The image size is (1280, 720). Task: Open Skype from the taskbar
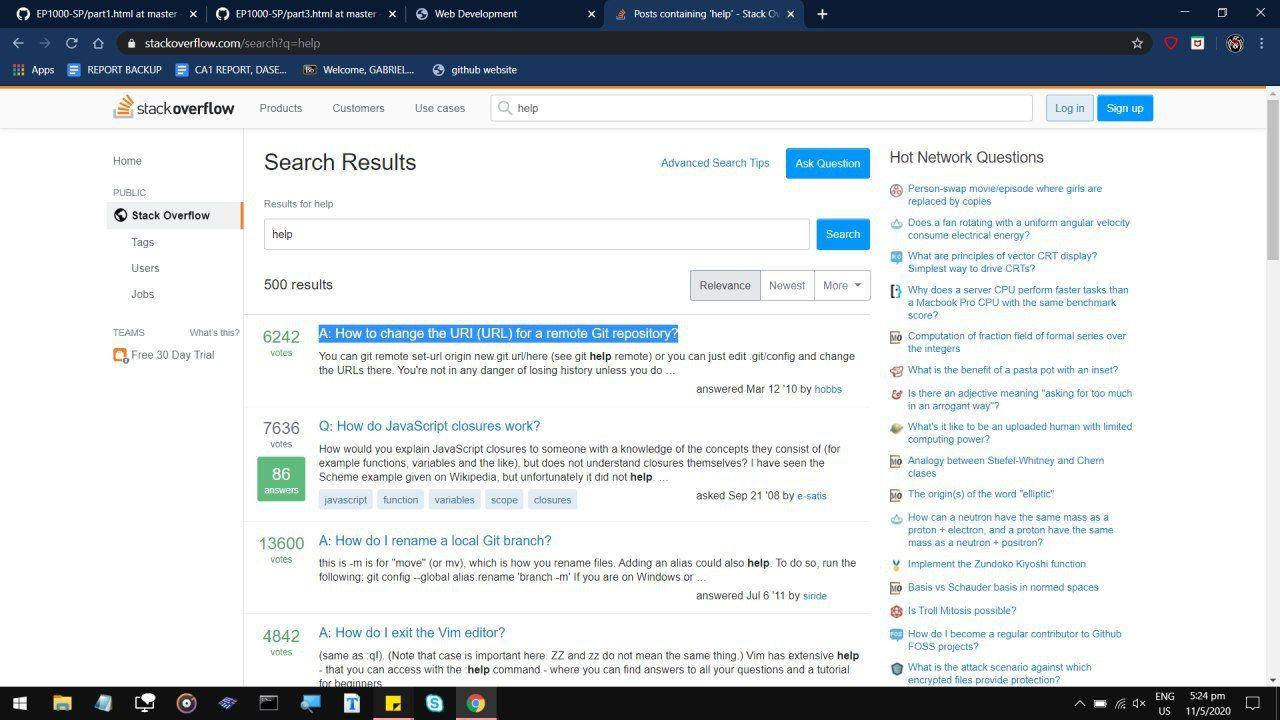pyautogui.click(x=434, y=703)
